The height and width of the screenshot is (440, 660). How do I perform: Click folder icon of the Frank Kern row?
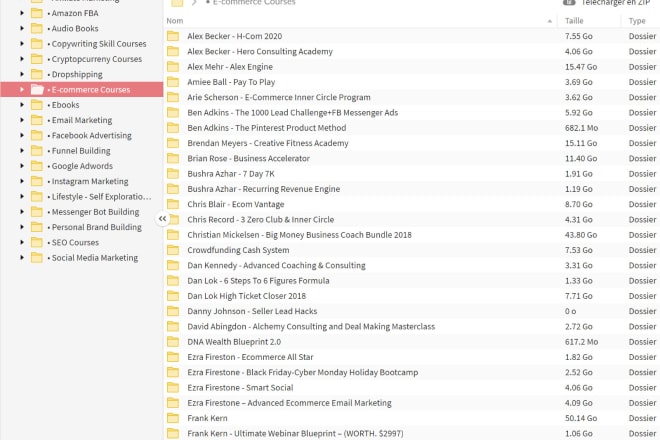[173, 418]
